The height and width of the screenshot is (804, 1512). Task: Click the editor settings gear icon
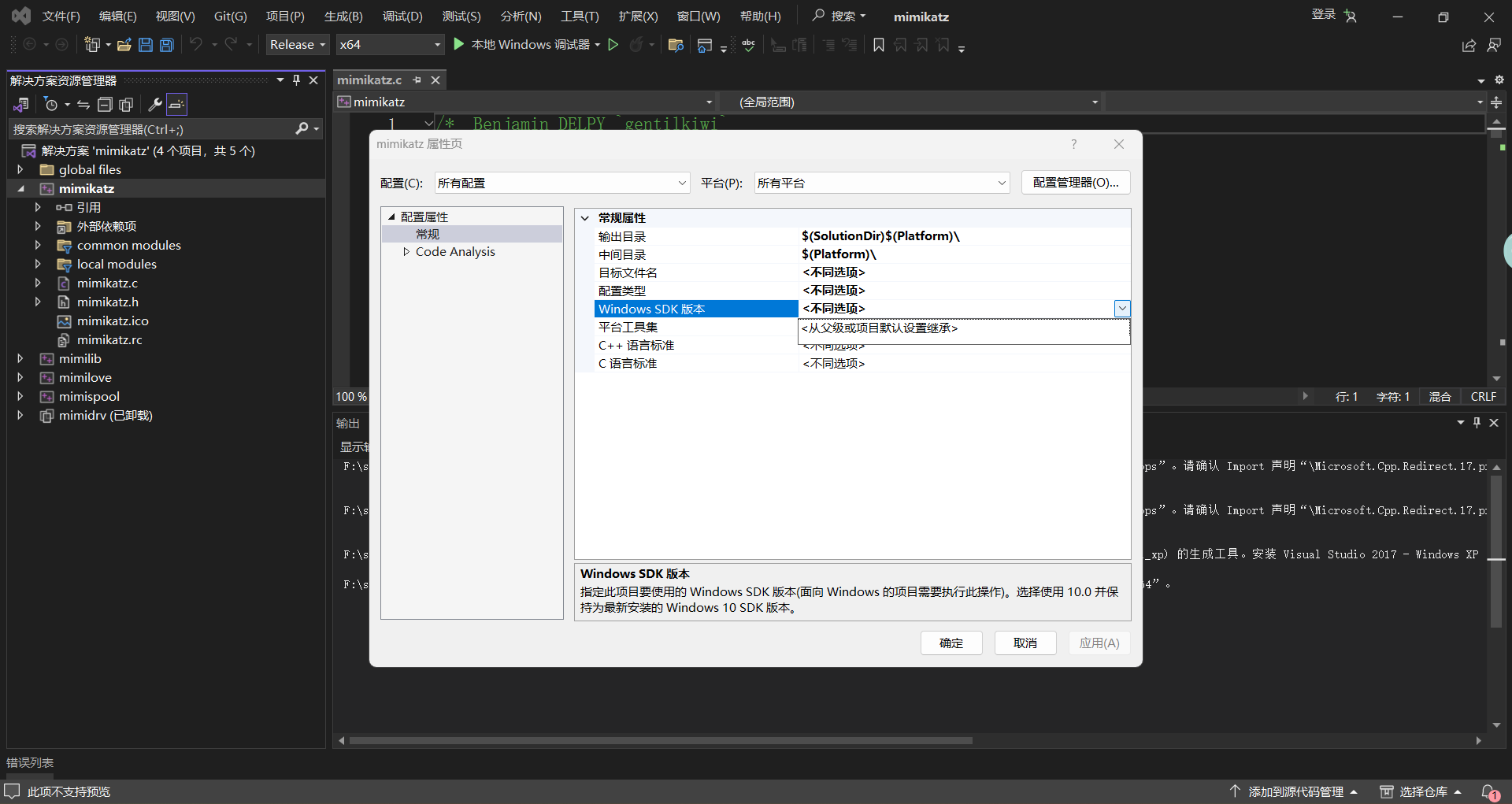(x=1499, y=80)
